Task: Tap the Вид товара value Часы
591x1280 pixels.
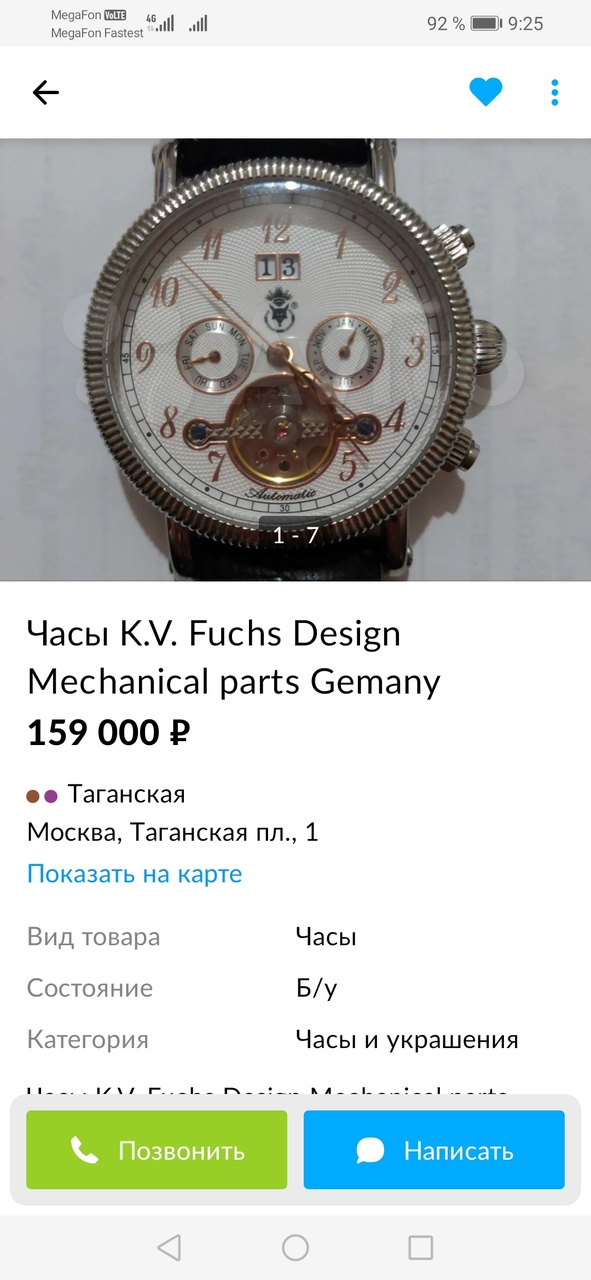Action: (326, 937)
